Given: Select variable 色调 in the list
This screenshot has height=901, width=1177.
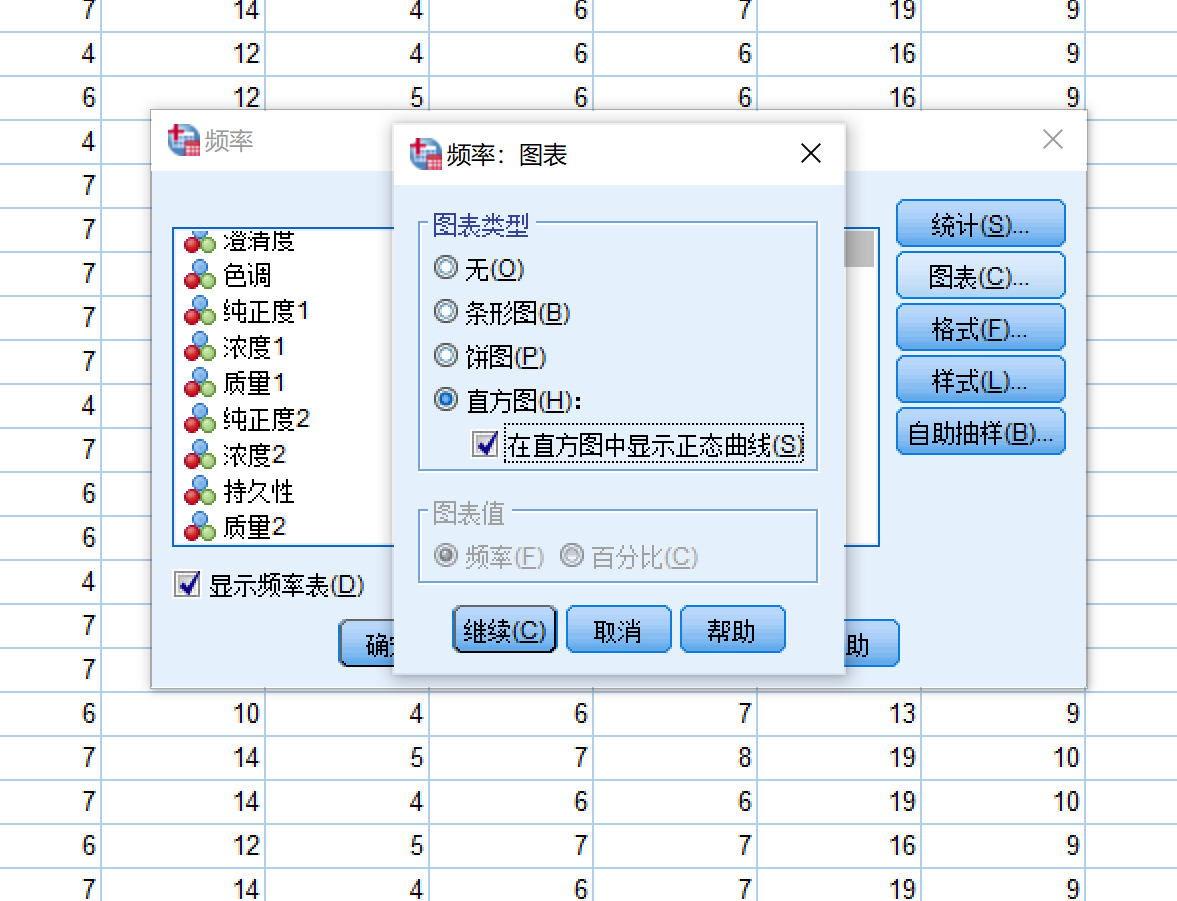Looking at the screenshot, I should point(247,276).
